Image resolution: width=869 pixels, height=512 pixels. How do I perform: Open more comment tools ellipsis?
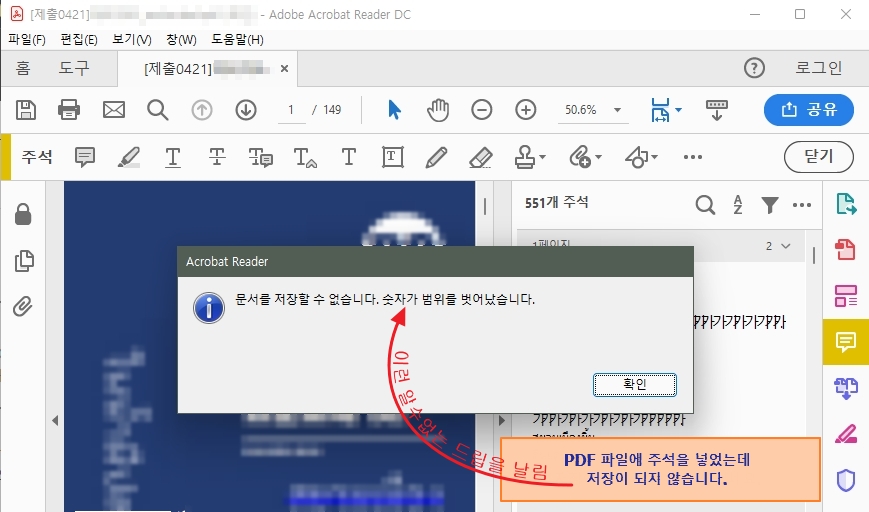(693, 157)
